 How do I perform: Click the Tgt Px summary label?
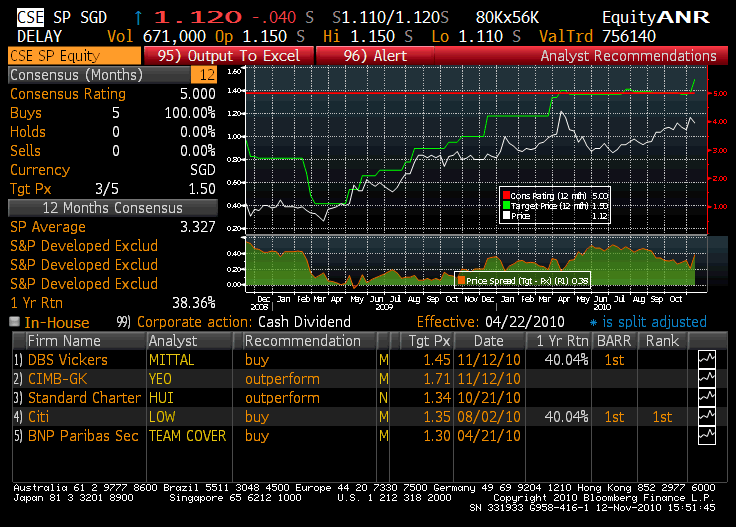coord(31,189)
